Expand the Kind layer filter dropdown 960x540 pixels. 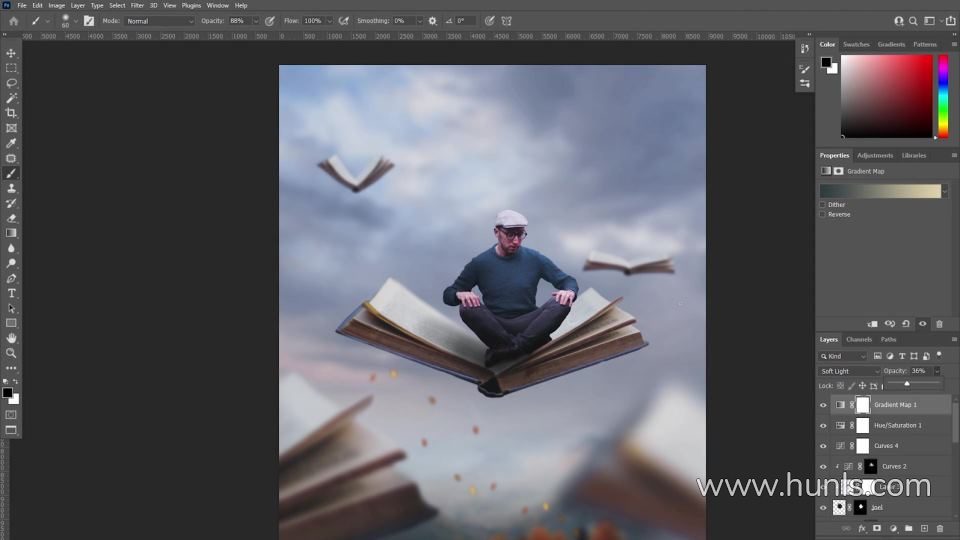click(x=843, y=356)
